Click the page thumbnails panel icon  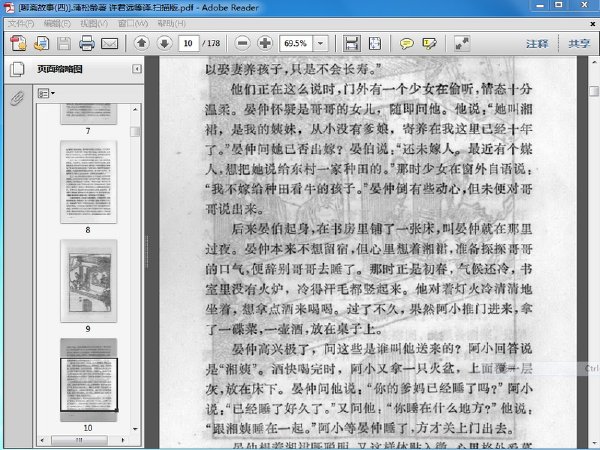[x=17, y=69]
